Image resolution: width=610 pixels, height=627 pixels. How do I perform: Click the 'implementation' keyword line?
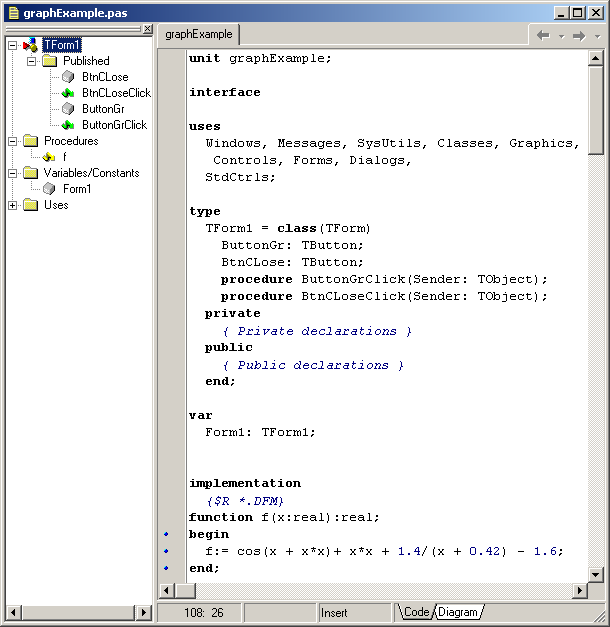(x=245, y=483)
